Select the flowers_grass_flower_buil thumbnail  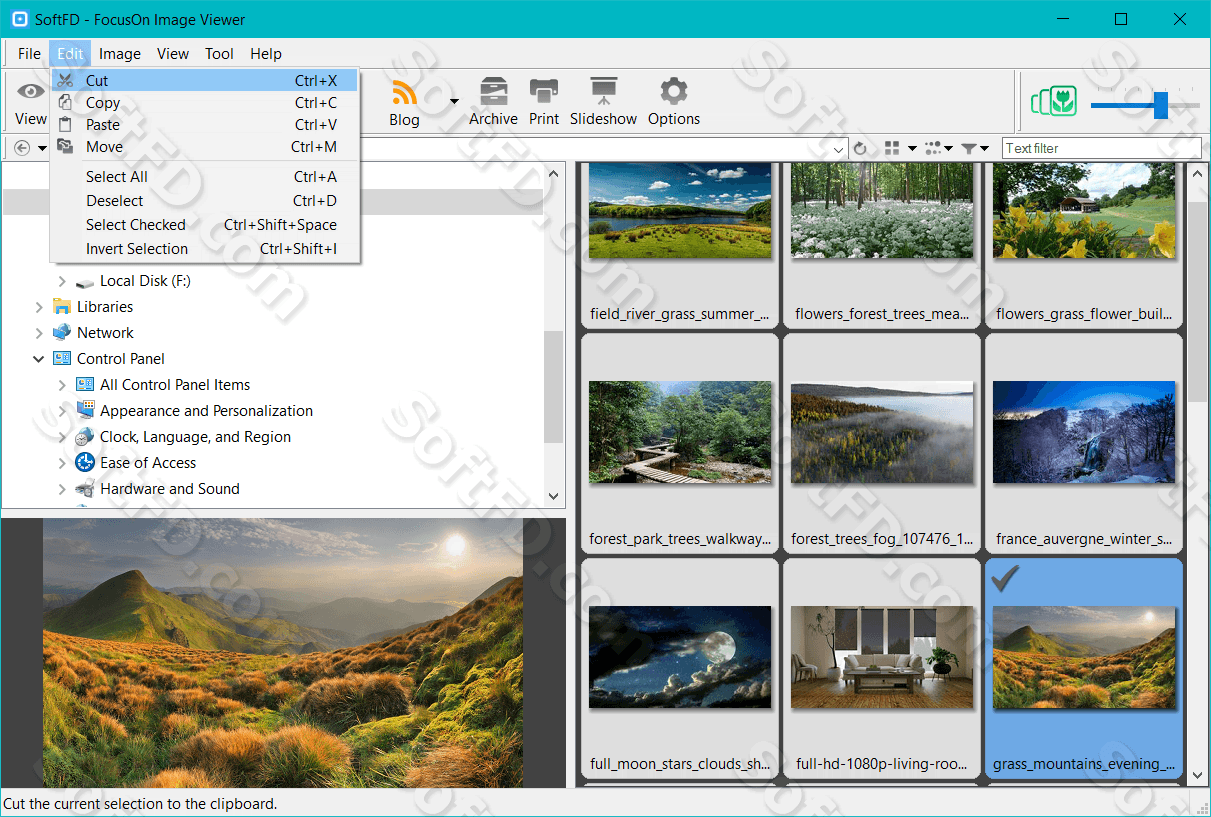tap(1084, 244)
